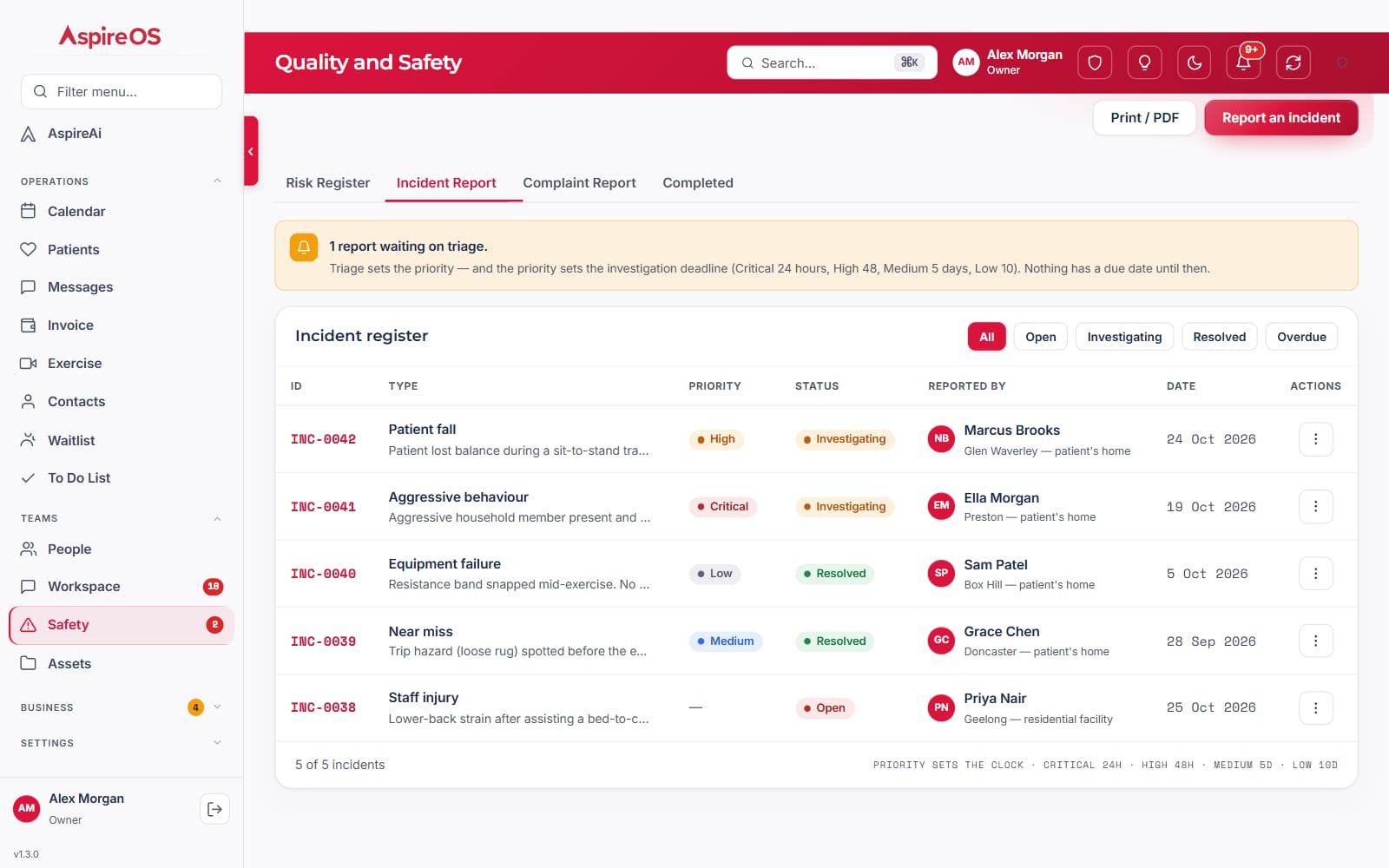The image size is (1389, 868).
Task: Open Workspace in sidebar
Action: 122,587
